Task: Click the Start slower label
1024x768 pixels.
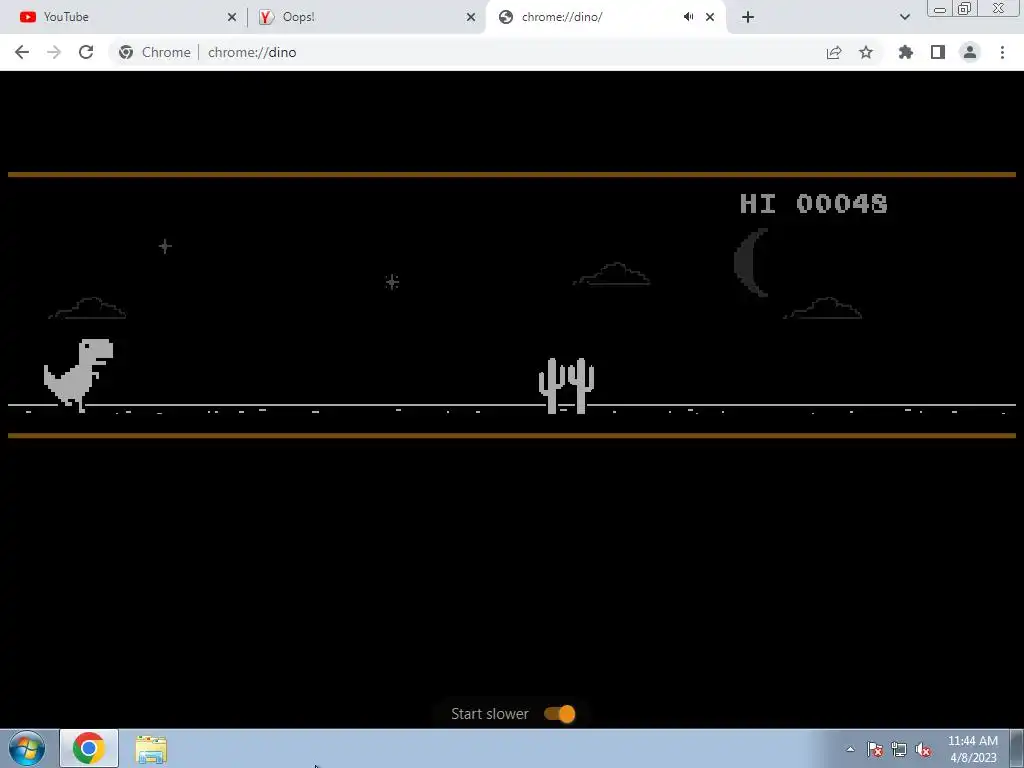Action: pyautogui.click(x=490, y=714)
